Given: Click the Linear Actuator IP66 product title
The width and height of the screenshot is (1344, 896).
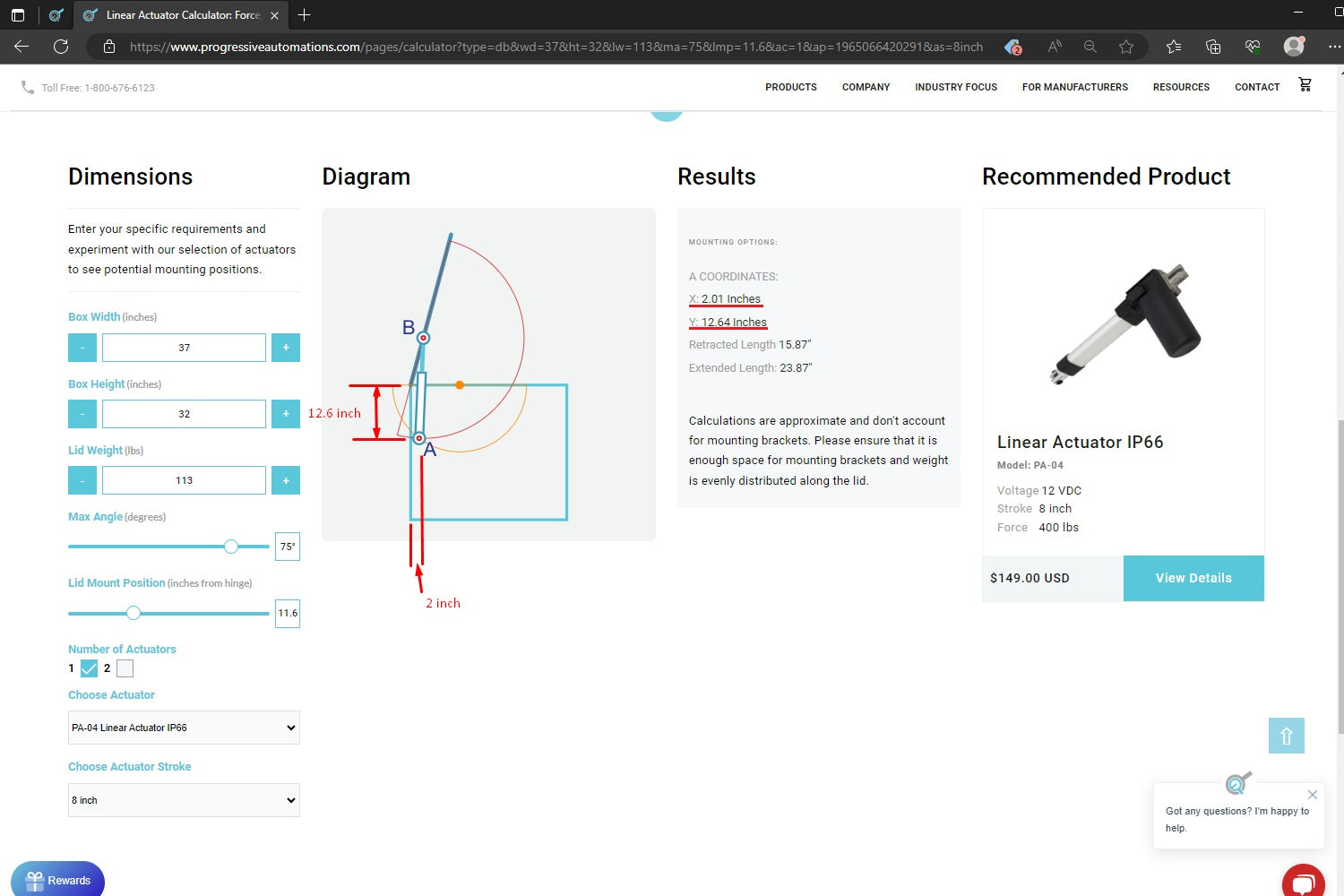Looking at the screenshot, I should [x=1080, y=442].
